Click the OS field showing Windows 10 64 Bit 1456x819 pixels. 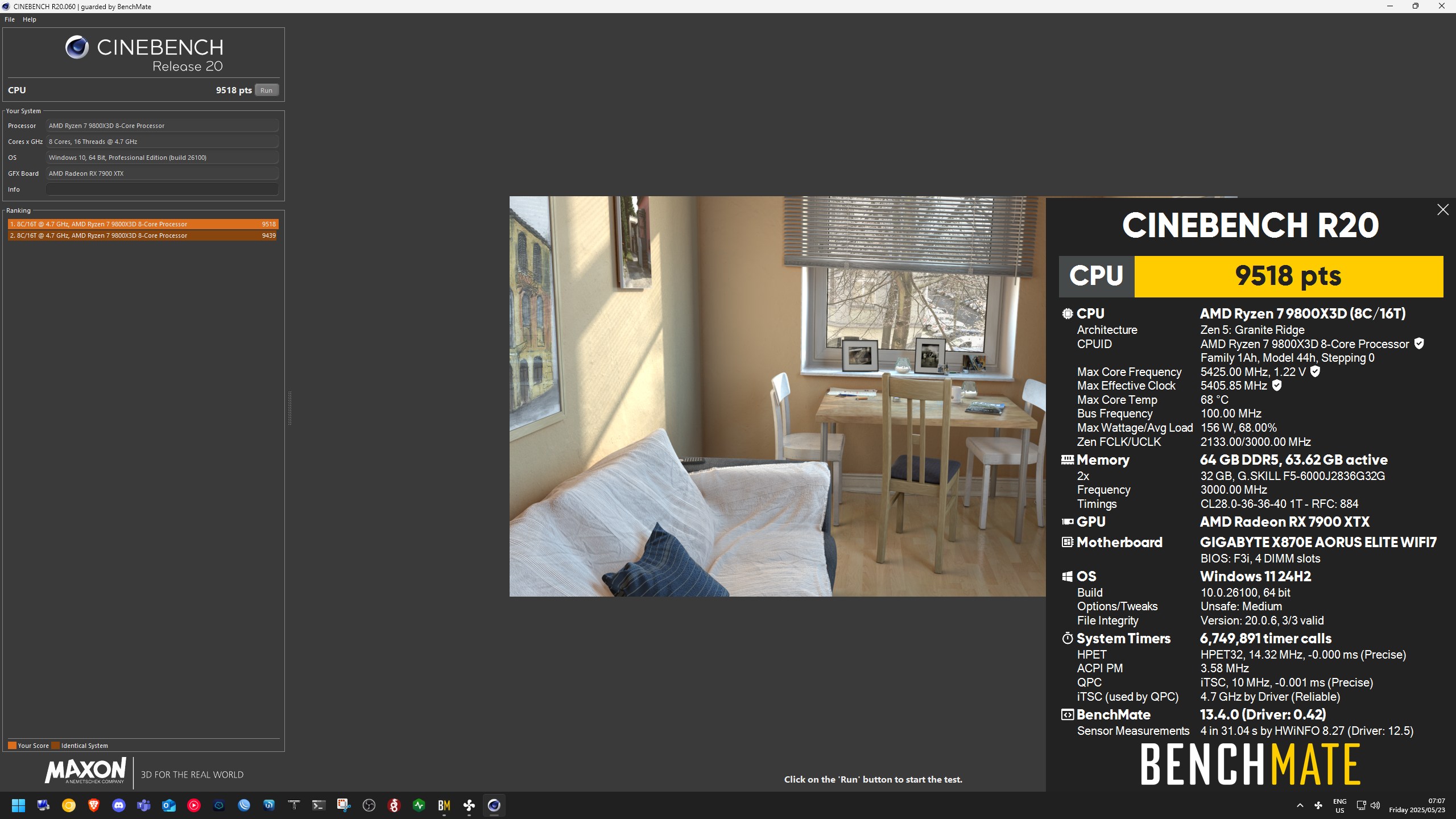coord(162,158)
